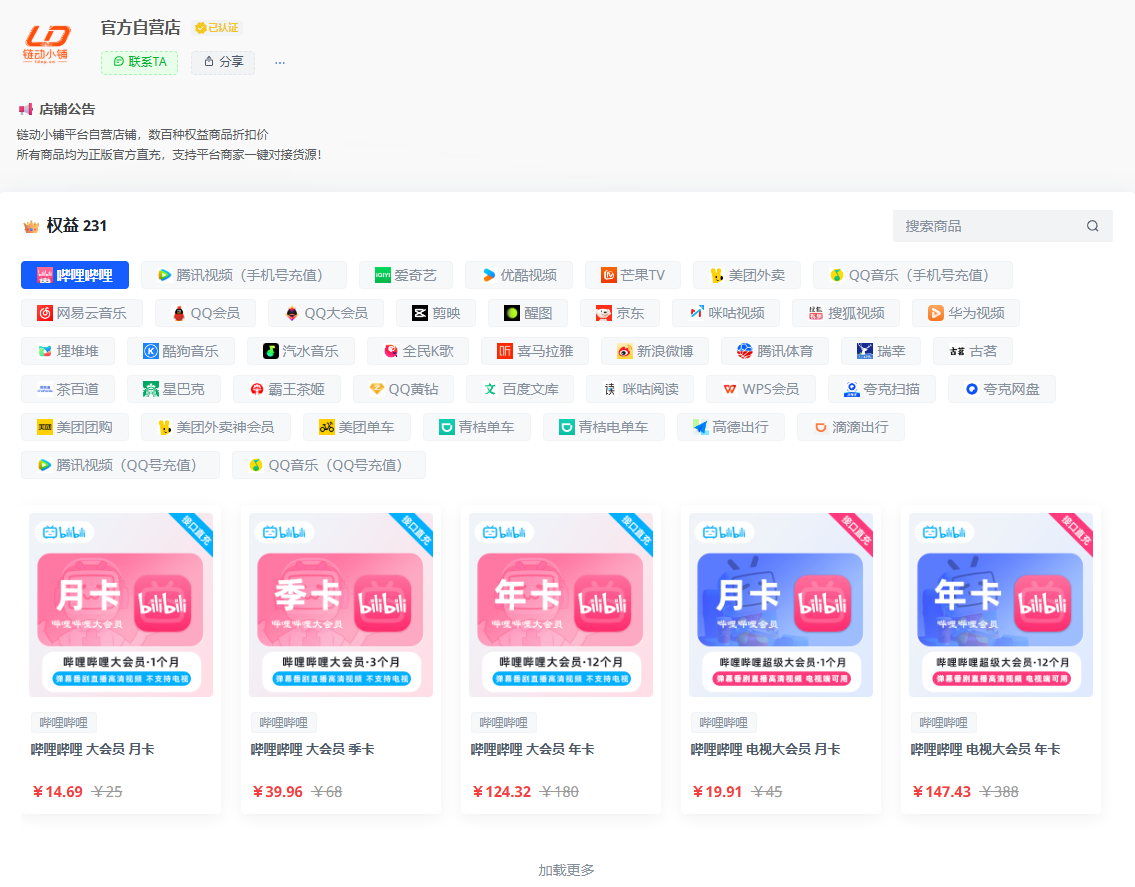Open the 搜狐视频 category
Screen dimensions: 1135x887
[846, 313]
